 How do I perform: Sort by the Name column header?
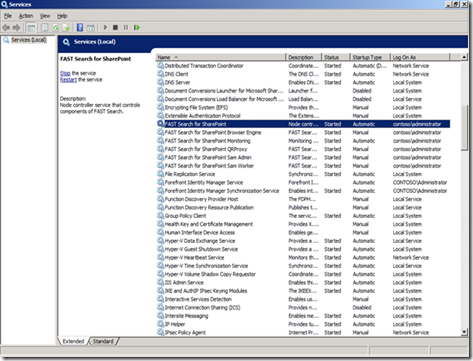tap(220, 57)
